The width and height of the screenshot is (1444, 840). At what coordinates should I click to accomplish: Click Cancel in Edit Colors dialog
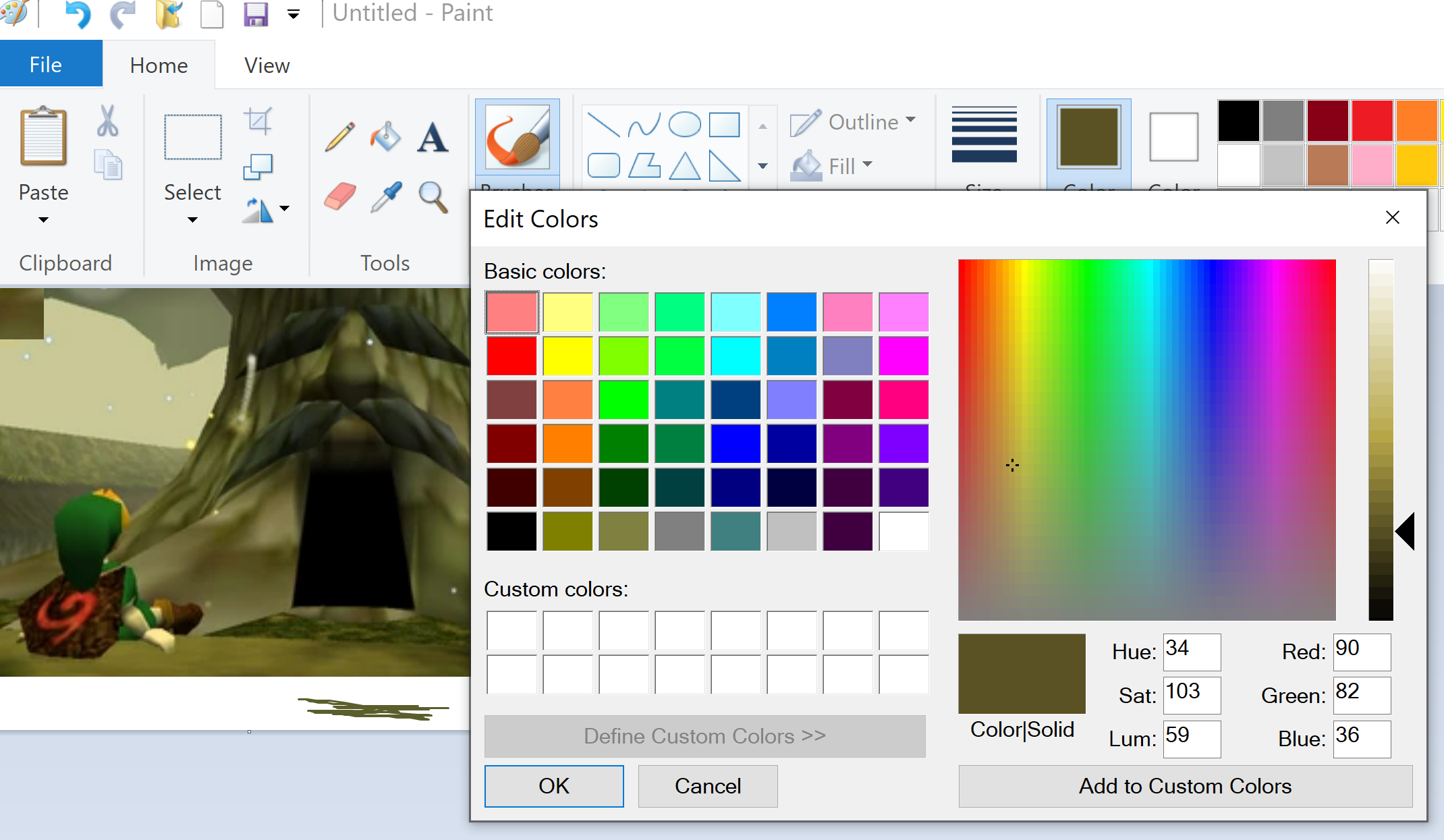pos(708,786)
